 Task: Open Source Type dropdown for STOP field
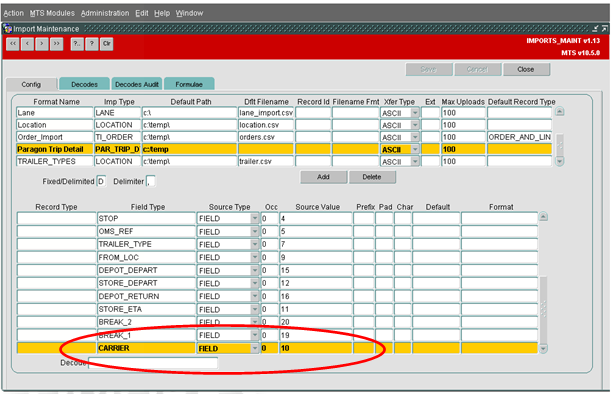click(x=255, y=219)
